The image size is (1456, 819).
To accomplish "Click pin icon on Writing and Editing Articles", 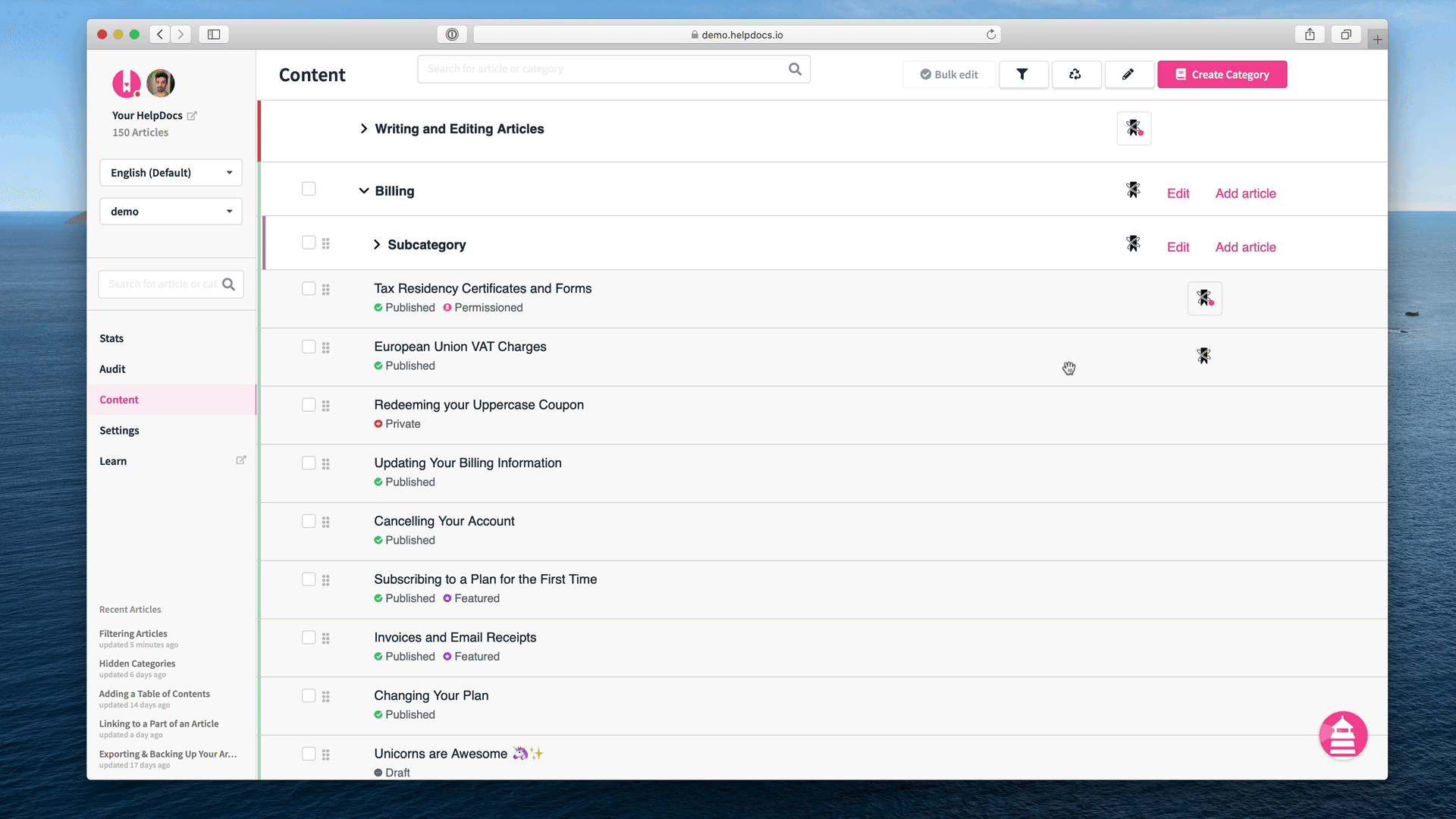I will [1134, 128].
